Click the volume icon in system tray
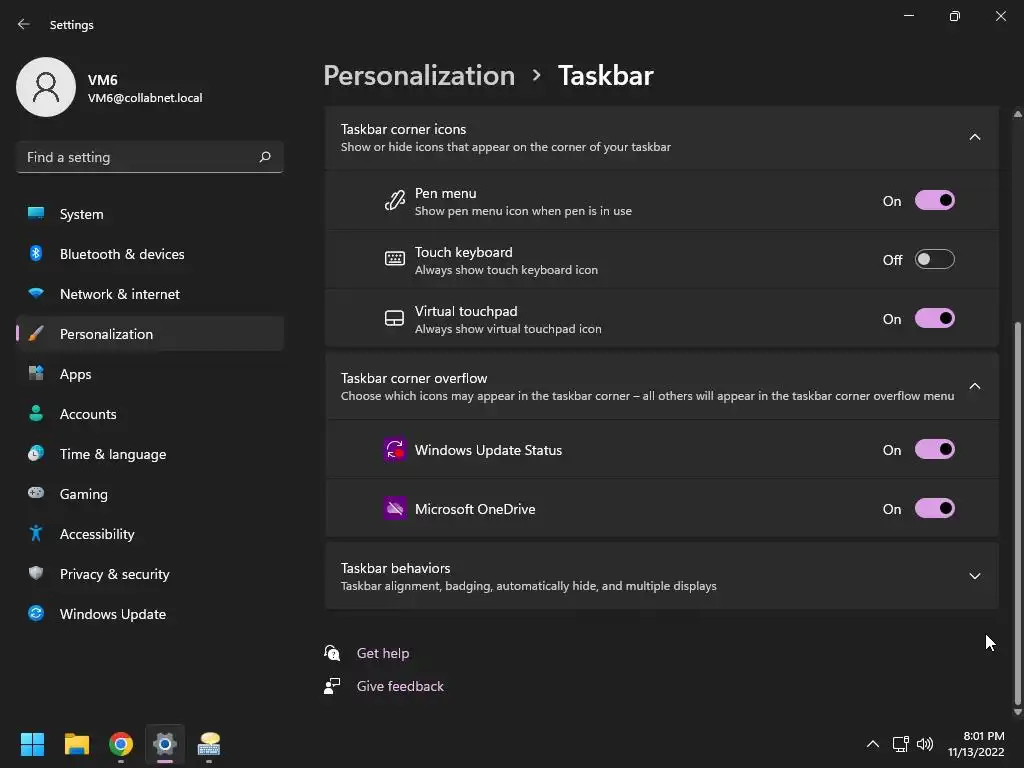Image resolution: width=1024 pixels, height=768 pixels. pos(925,744)
